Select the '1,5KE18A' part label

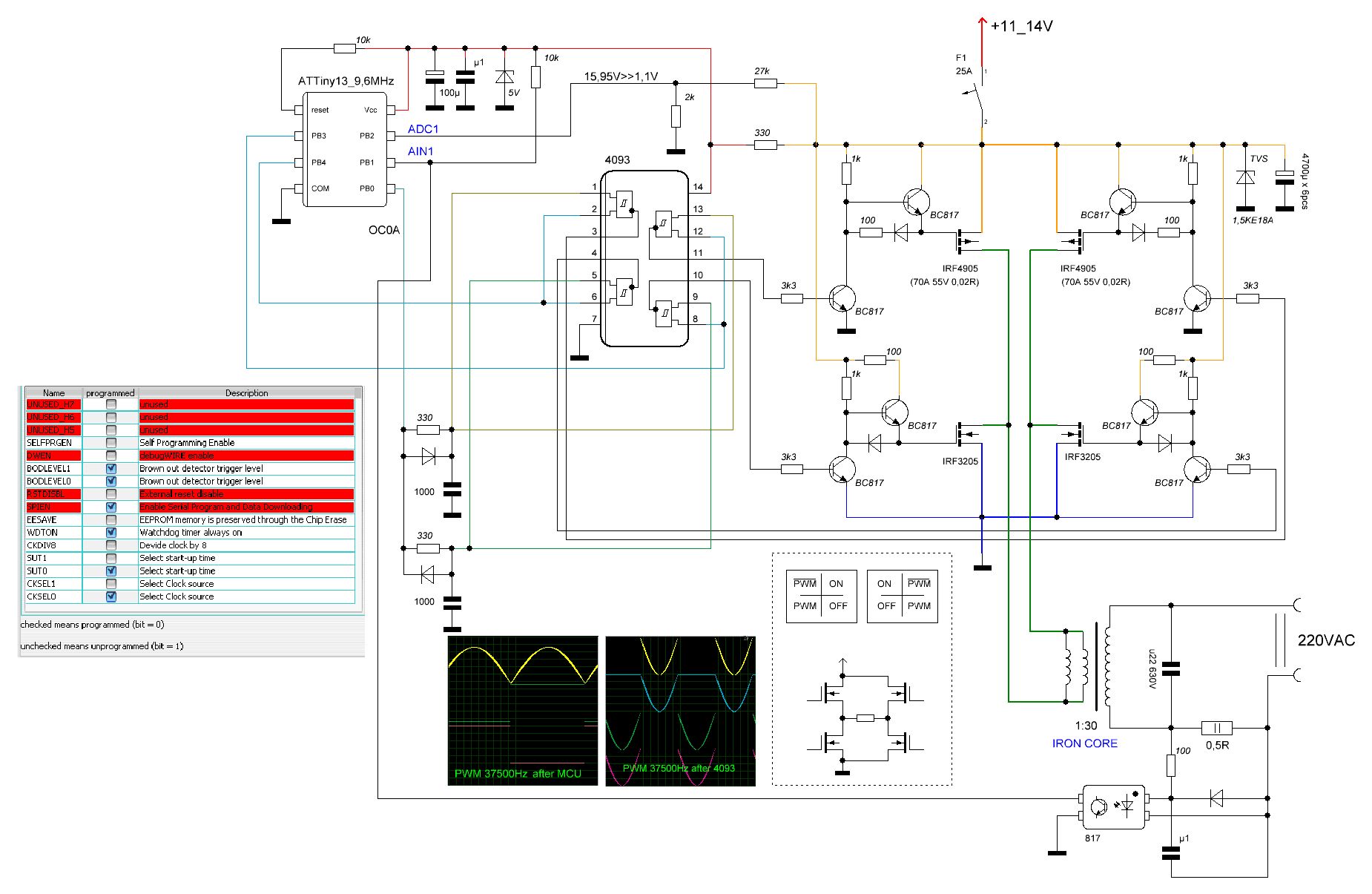1253,220
